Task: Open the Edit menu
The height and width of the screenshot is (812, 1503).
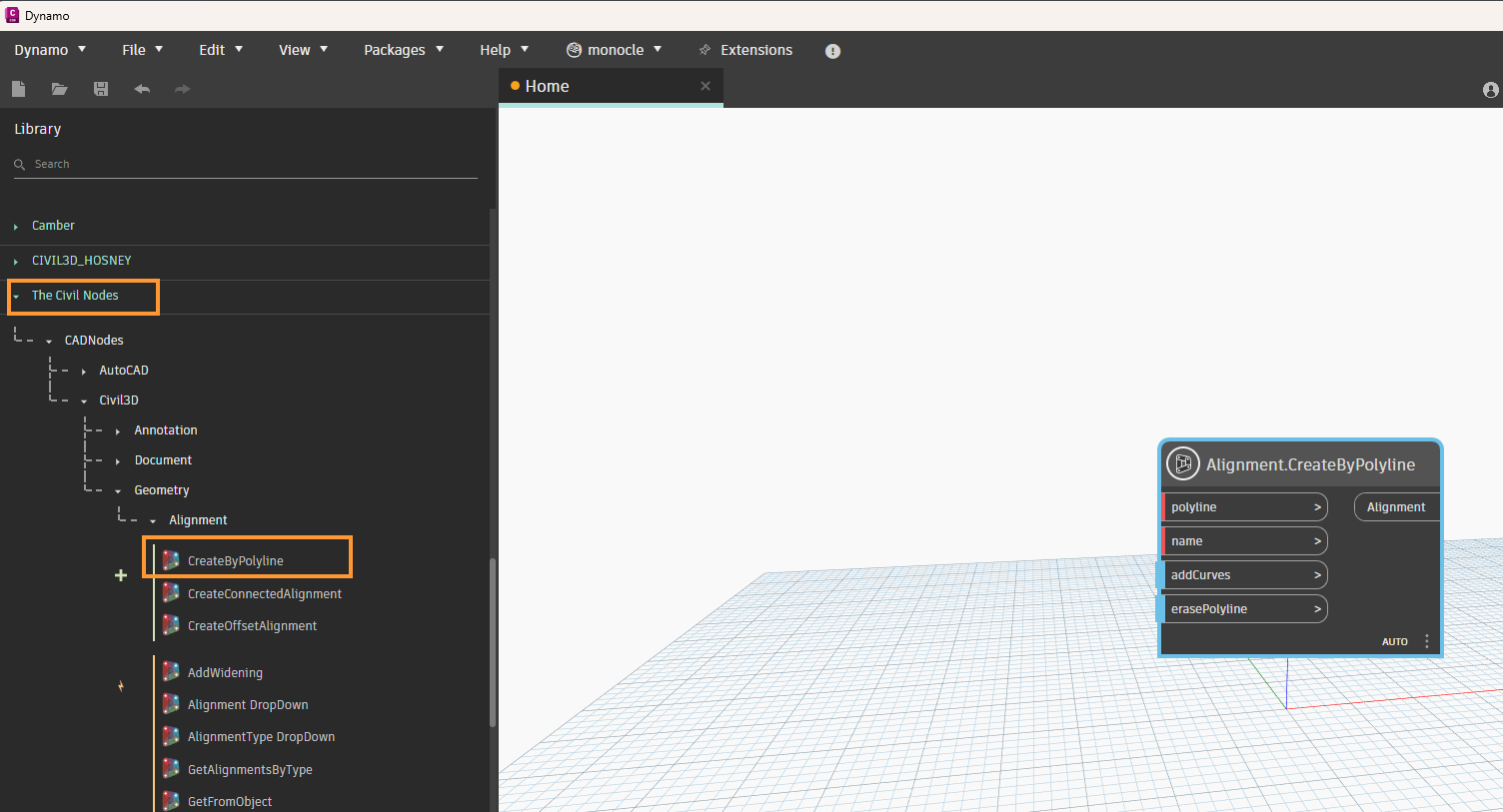Action: [x=221, y=50]
